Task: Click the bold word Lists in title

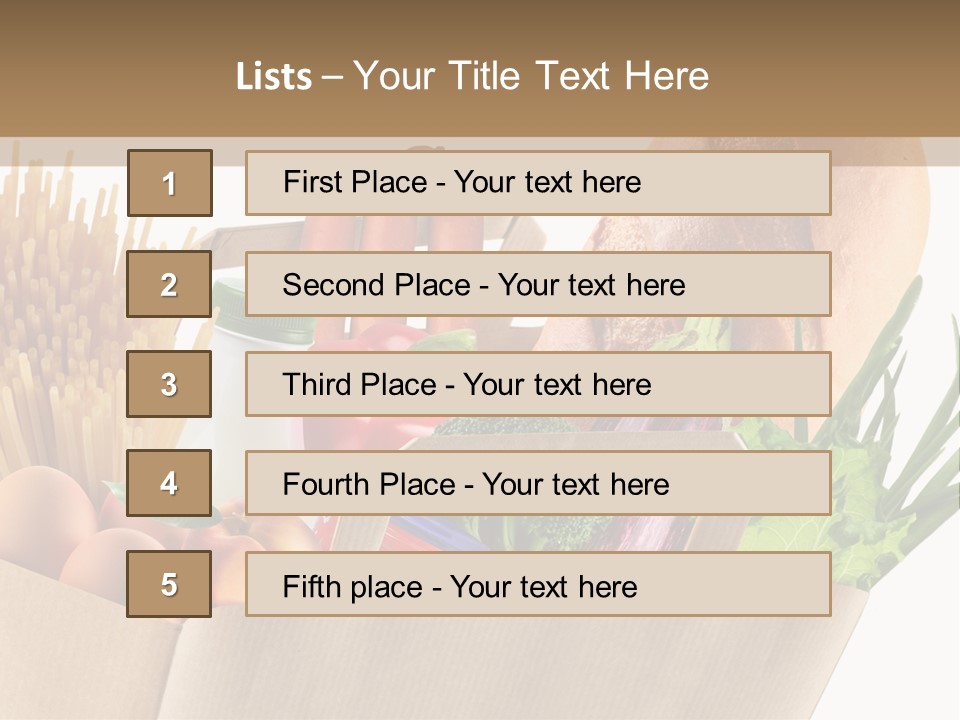Action: (x=273, y=77)
